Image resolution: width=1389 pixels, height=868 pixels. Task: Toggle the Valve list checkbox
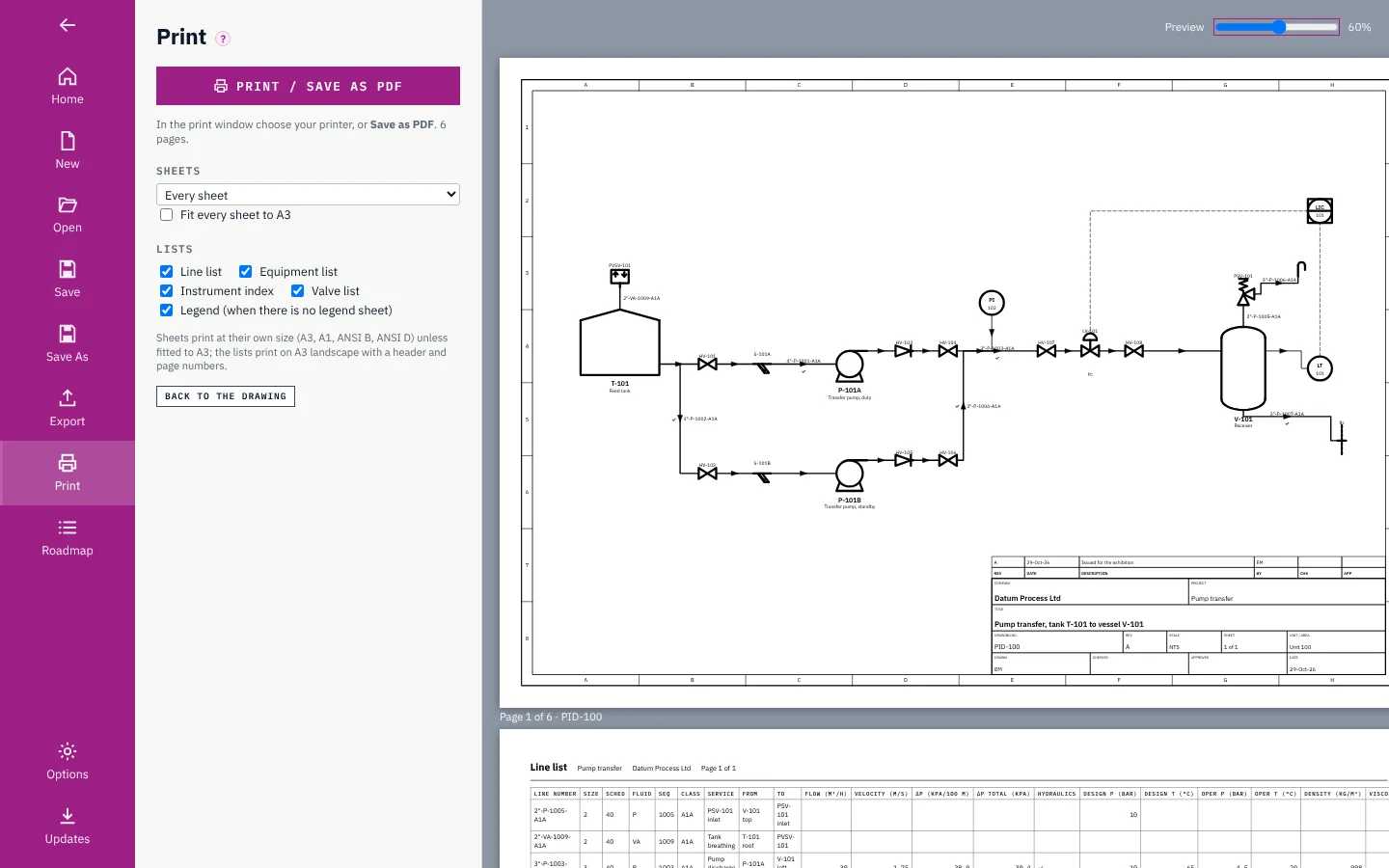tap(298, 291)
